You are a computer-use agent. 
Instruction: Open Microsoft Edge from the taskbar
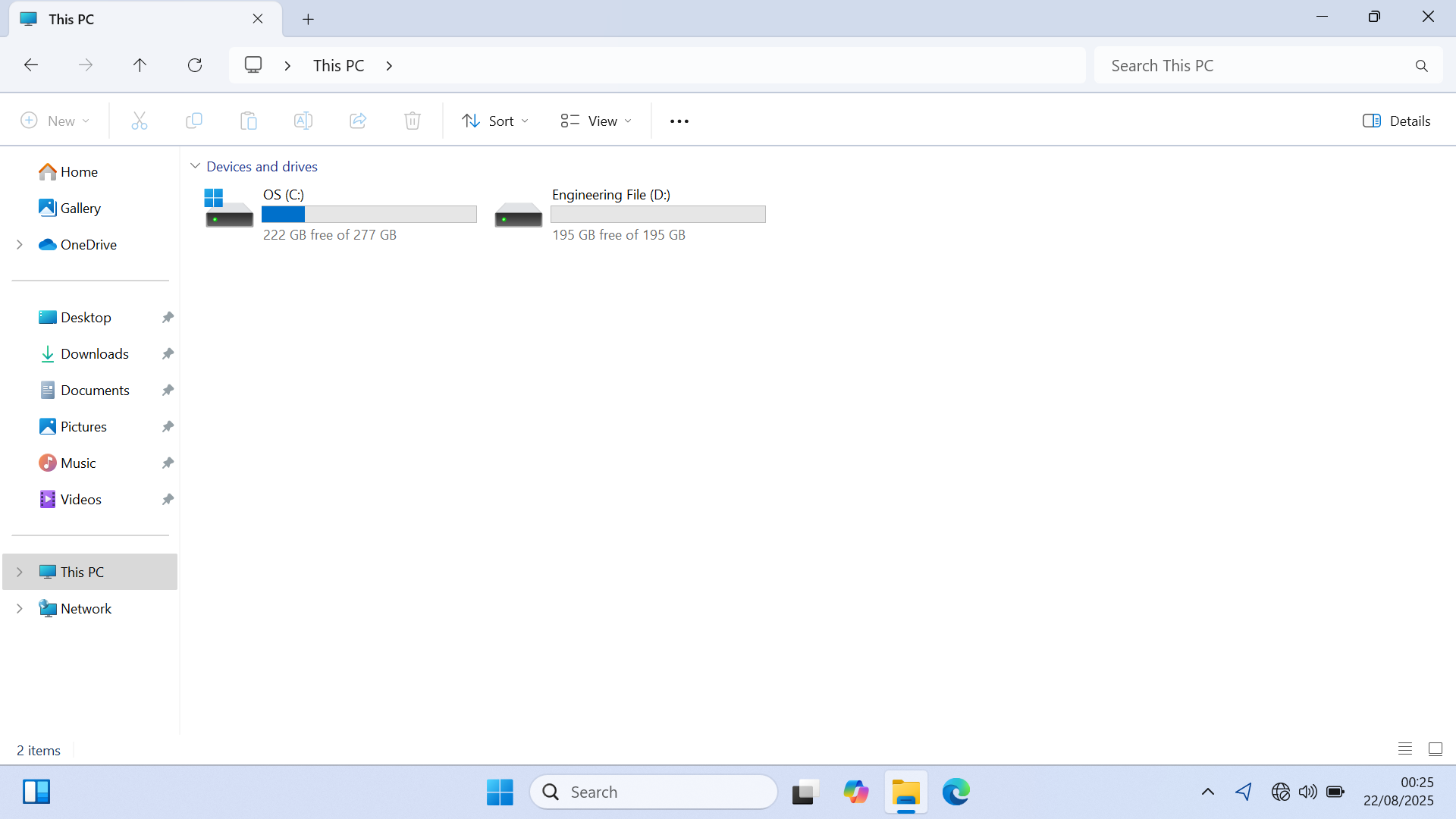coord(955,792)
